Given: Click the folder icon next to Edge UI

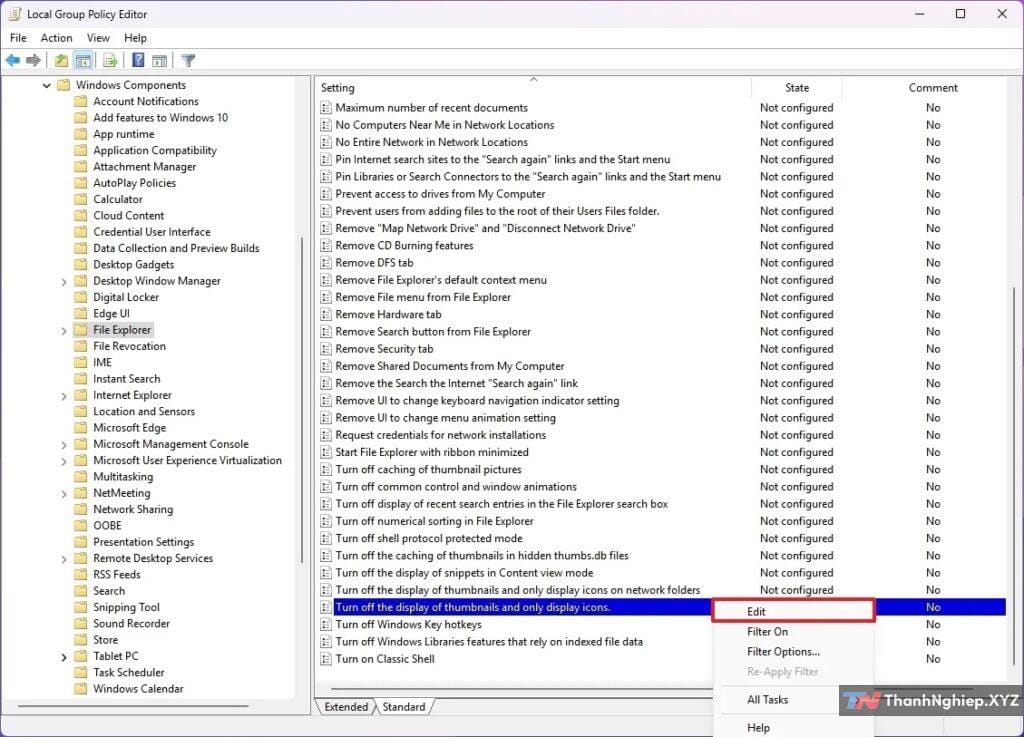Looking at the screenshot, I should pyautogui.click(x=80, y=313).
